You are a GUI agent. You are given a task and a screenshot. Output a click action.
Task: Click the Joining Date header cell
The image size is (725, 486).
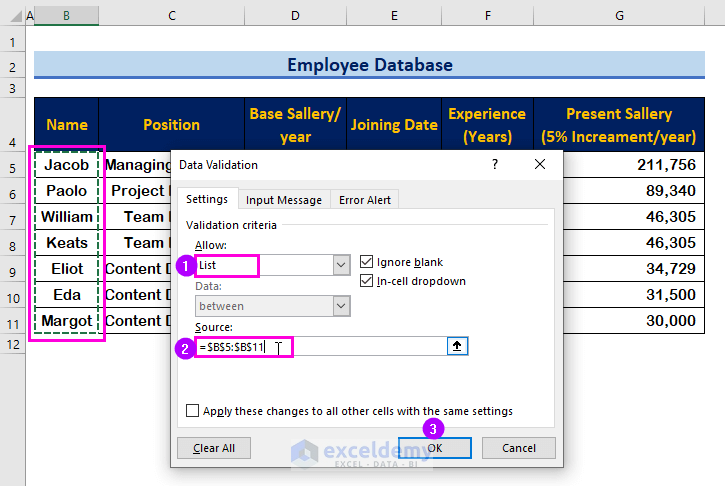click(x=394, y=124)
